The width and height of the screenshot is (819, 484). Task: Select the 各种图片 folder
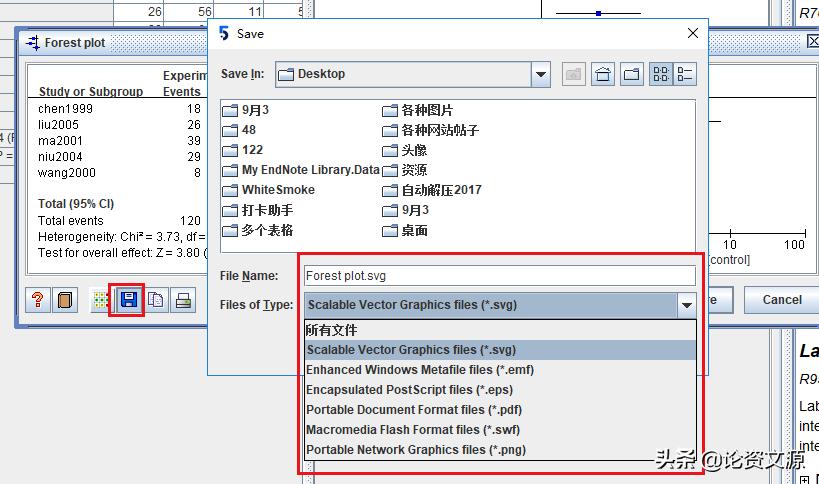click(x=418, y=110)
